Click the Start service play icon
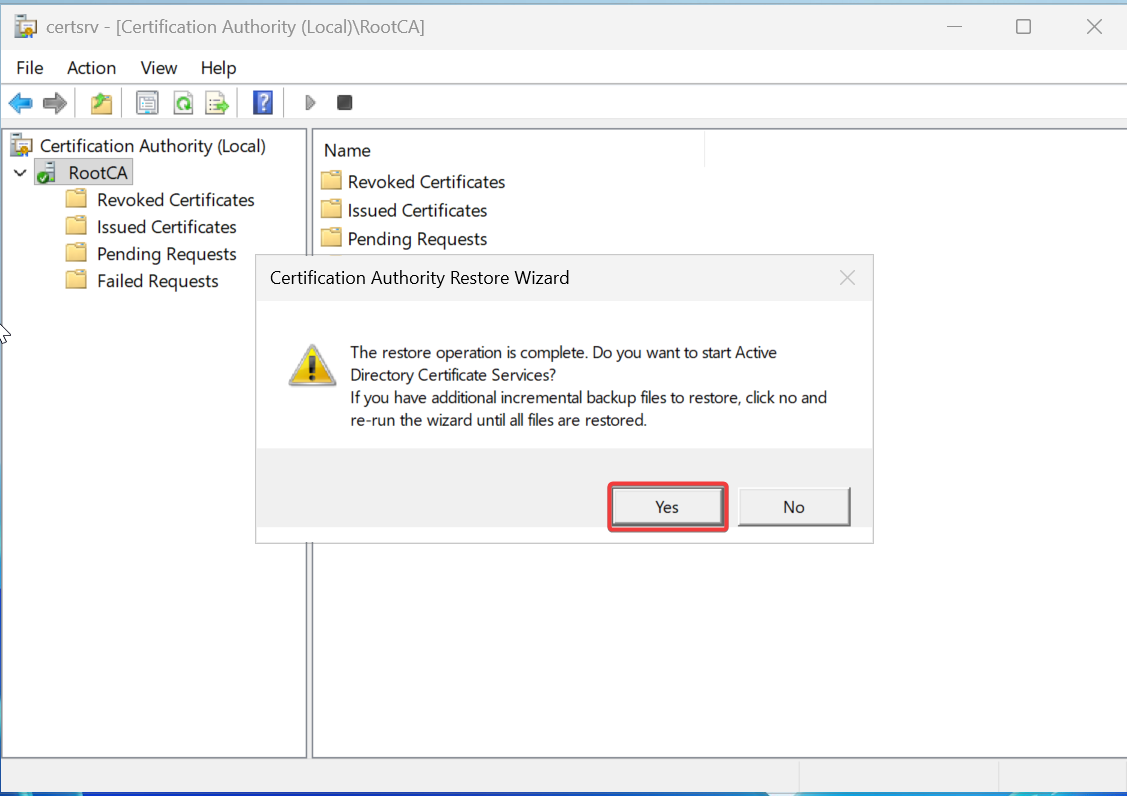The height and width of the screenshot is (796, 1127). click(311, 103)
